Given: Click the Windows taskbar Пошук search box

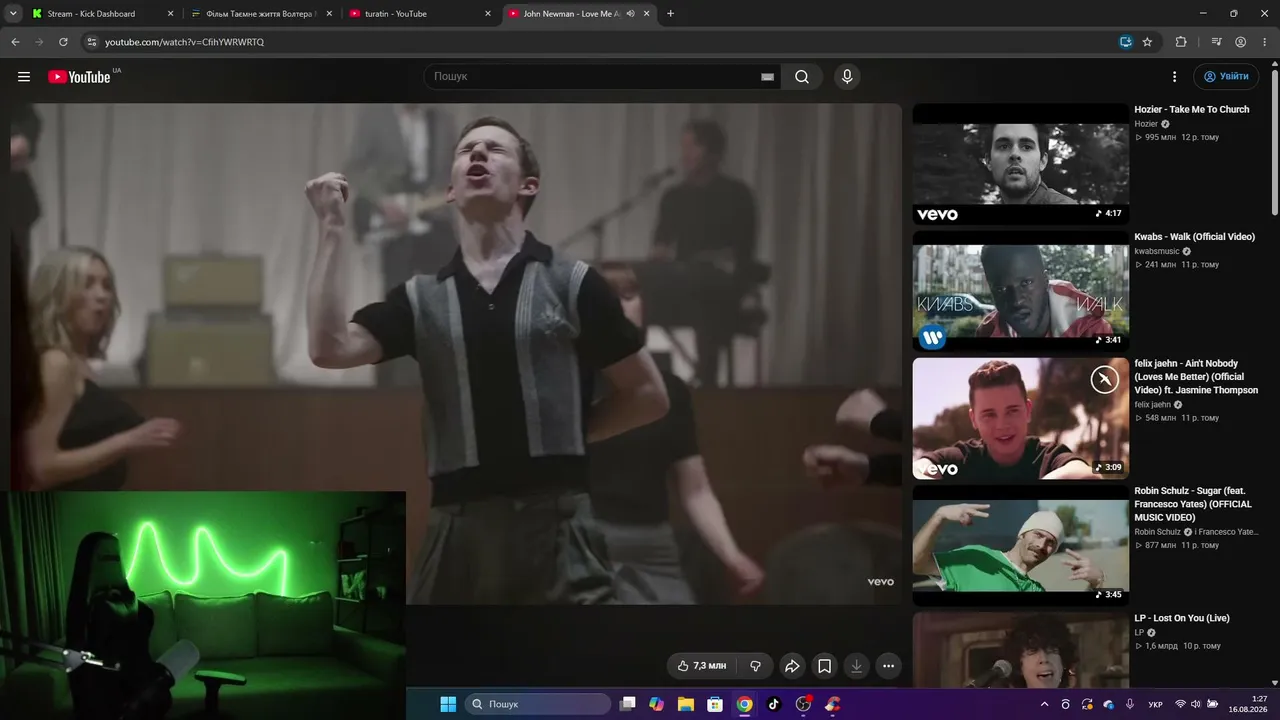Looking at the screenshot, I should coord(538,704).
